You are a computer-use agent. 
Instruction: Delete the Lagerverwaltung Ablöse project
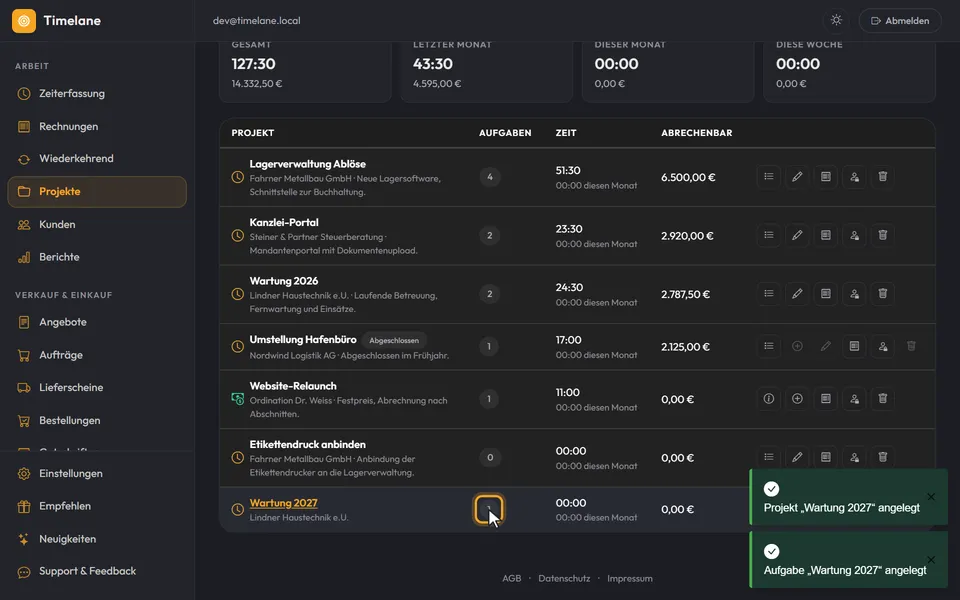(x=883, y=177)
